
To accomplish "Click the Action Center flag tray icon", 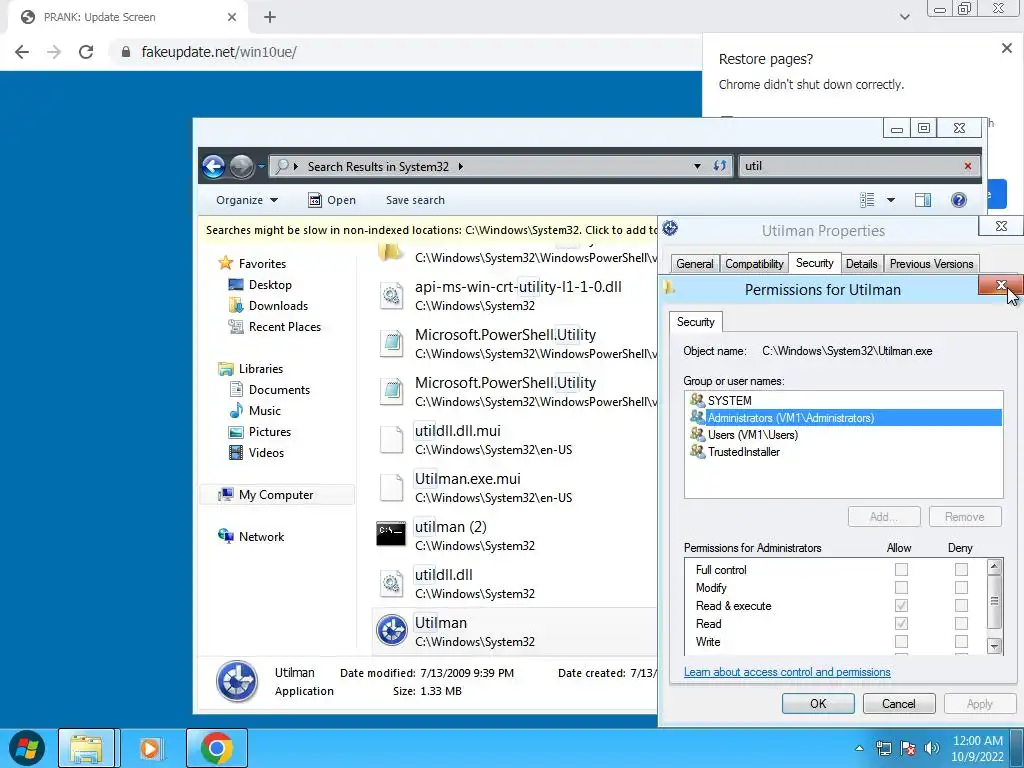I will (908, 748).
